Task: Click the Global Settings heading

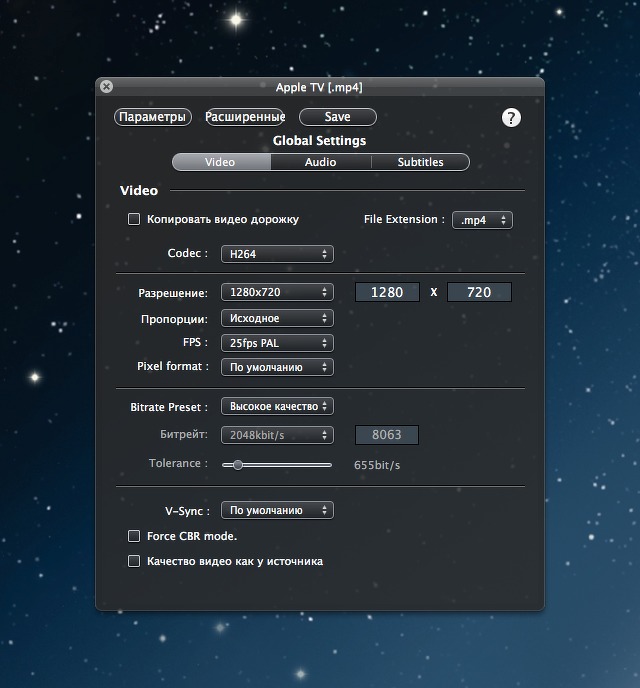Action: pyautogui.click(x=319, y=141)
